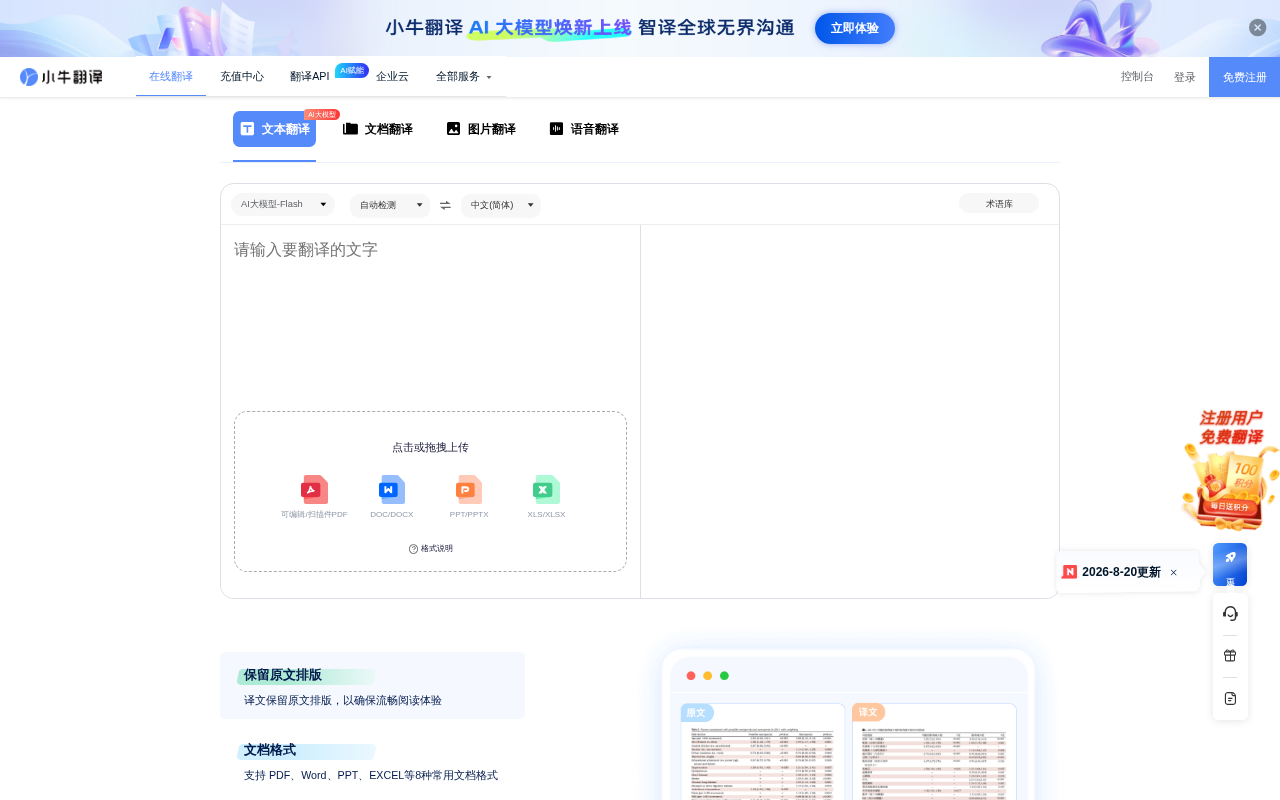Click the 立即体验 banner button
The image size is (1280, 800).
pos(855,28)
